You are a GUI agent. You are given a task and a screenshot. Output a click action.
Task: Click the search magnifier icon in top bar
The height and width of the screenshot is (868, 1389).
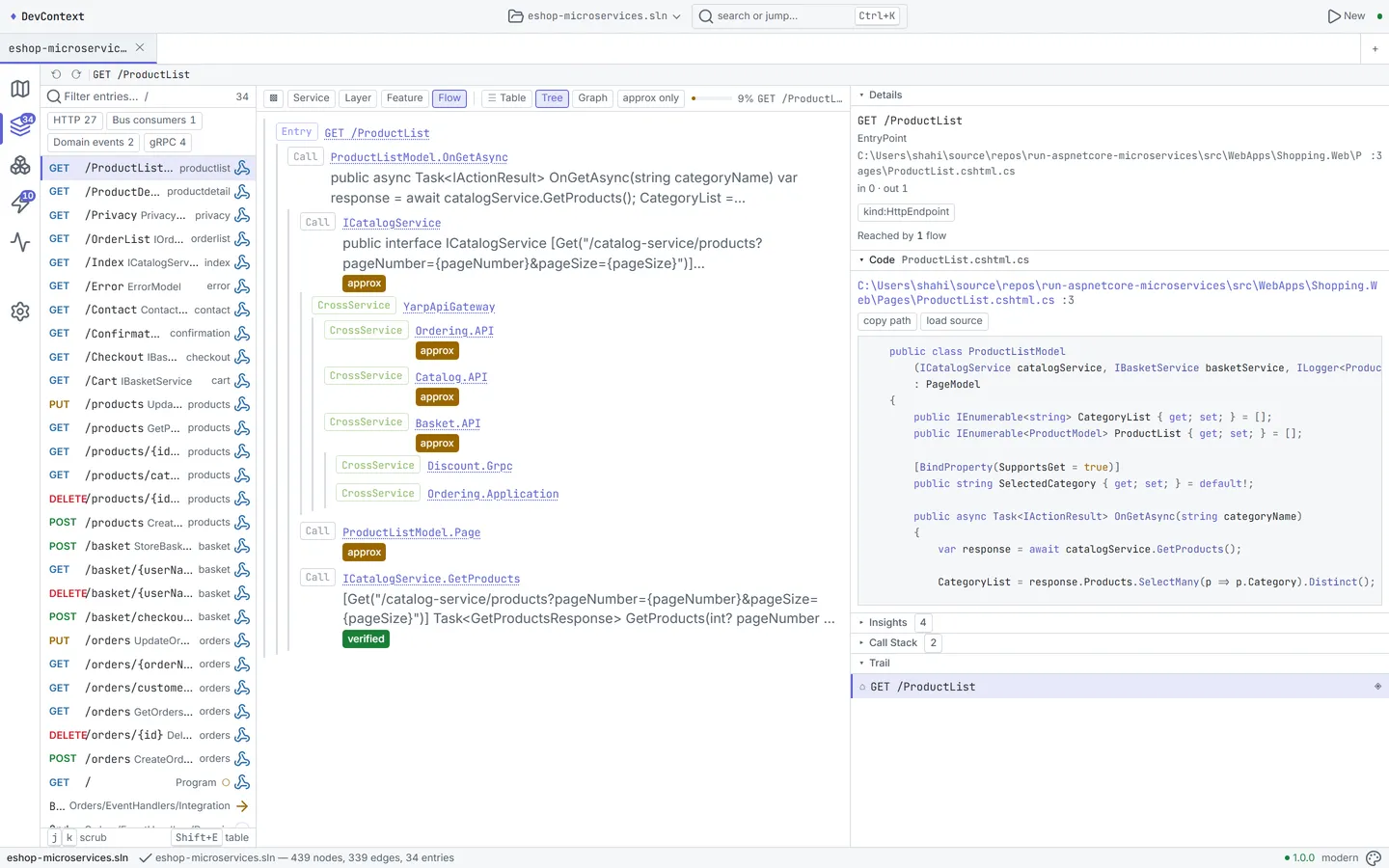point(706,16)
